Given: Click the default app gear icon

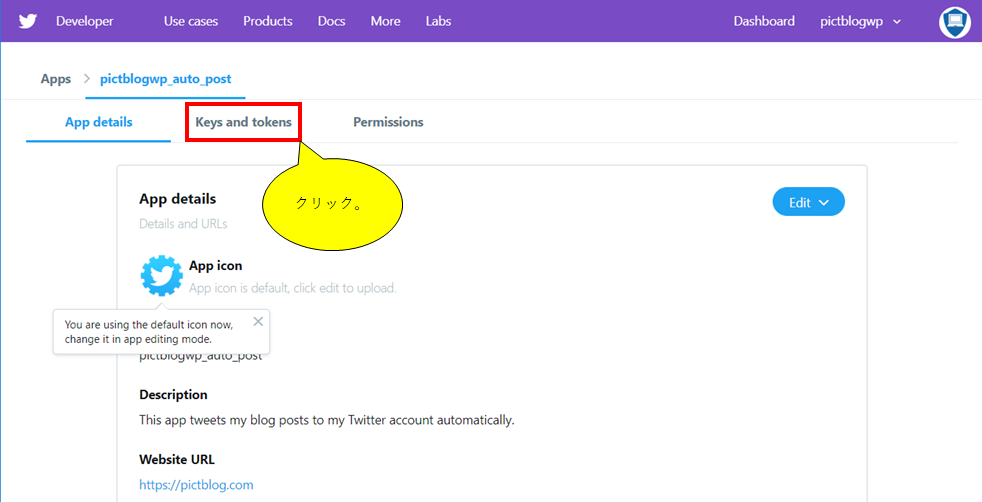Looking at the screenshot, I should click(x=162, y=275).
